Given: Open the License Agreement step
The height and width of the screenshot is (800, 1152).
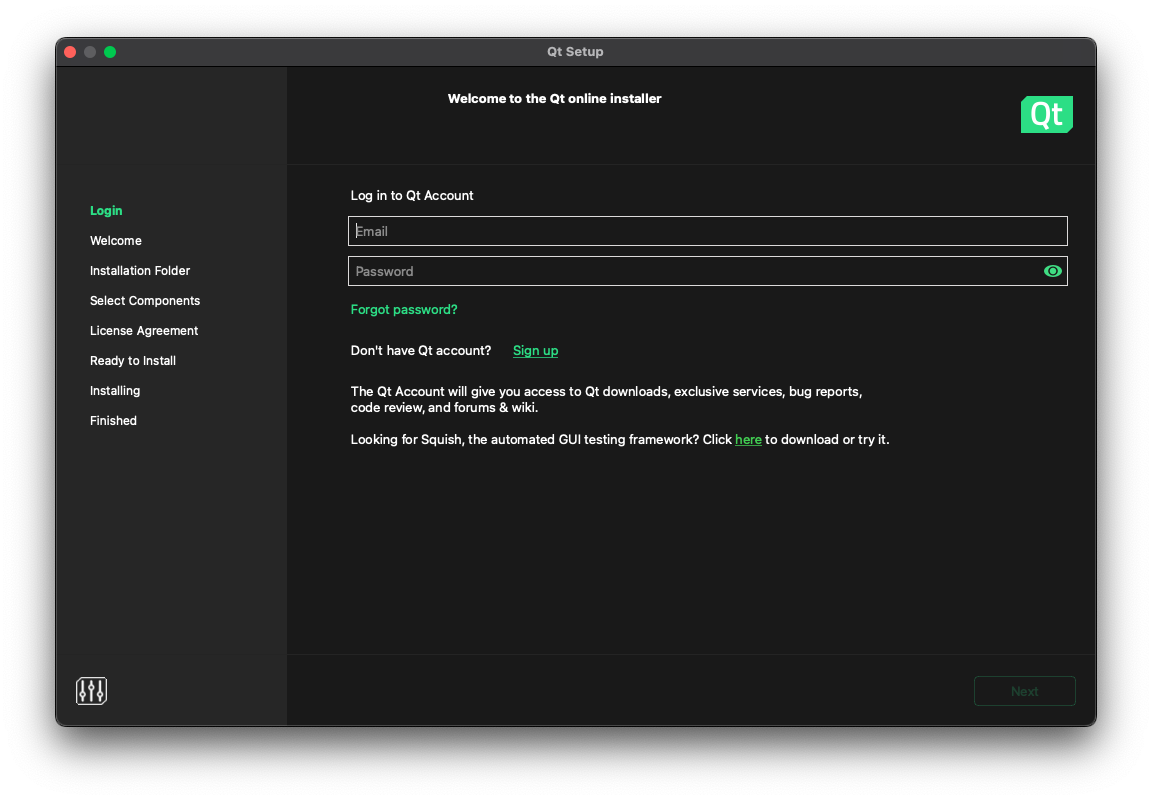Looking at the screenshot, I should [144, 331].
